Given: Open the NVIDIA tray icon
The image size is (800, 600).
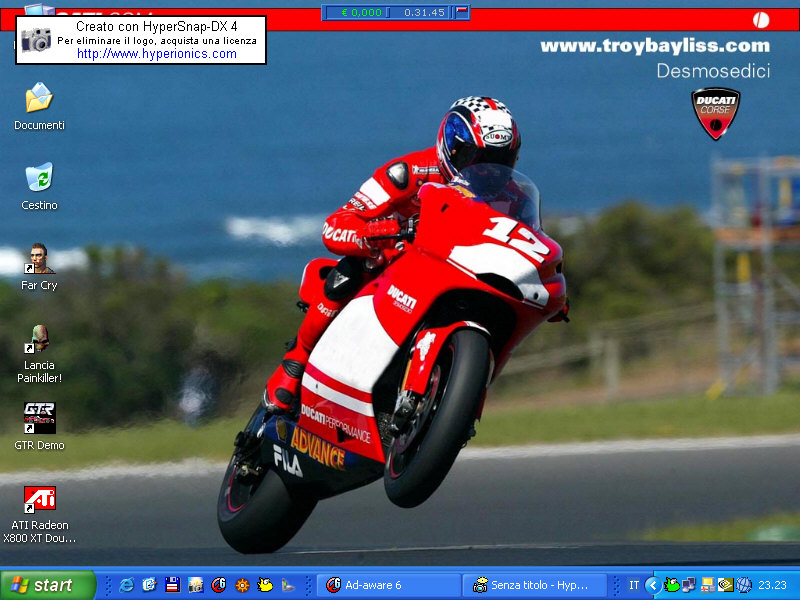Looking at the screenshot, I should click(726, 585).
